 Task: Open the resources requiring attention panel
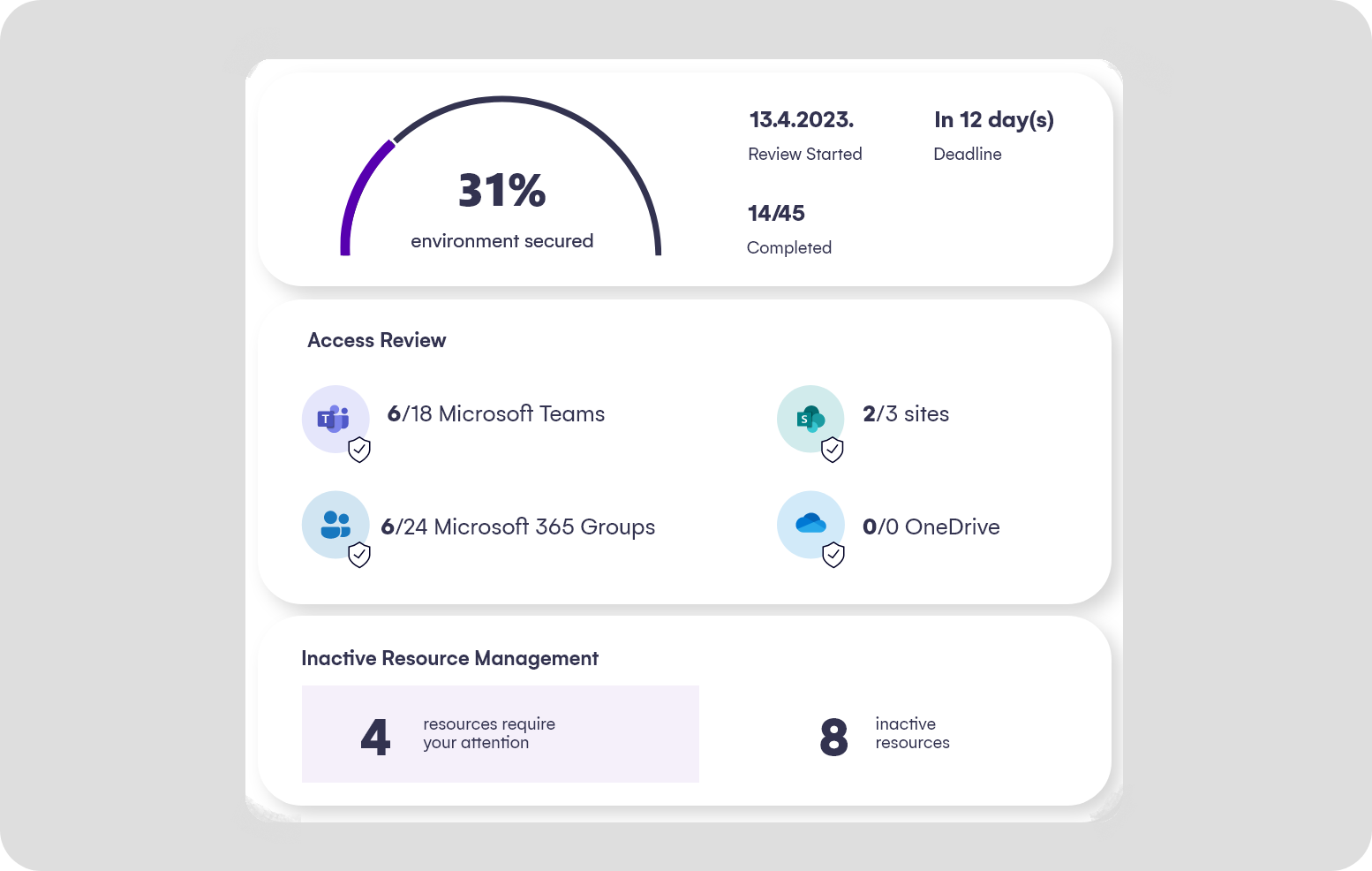coord(500,733)
